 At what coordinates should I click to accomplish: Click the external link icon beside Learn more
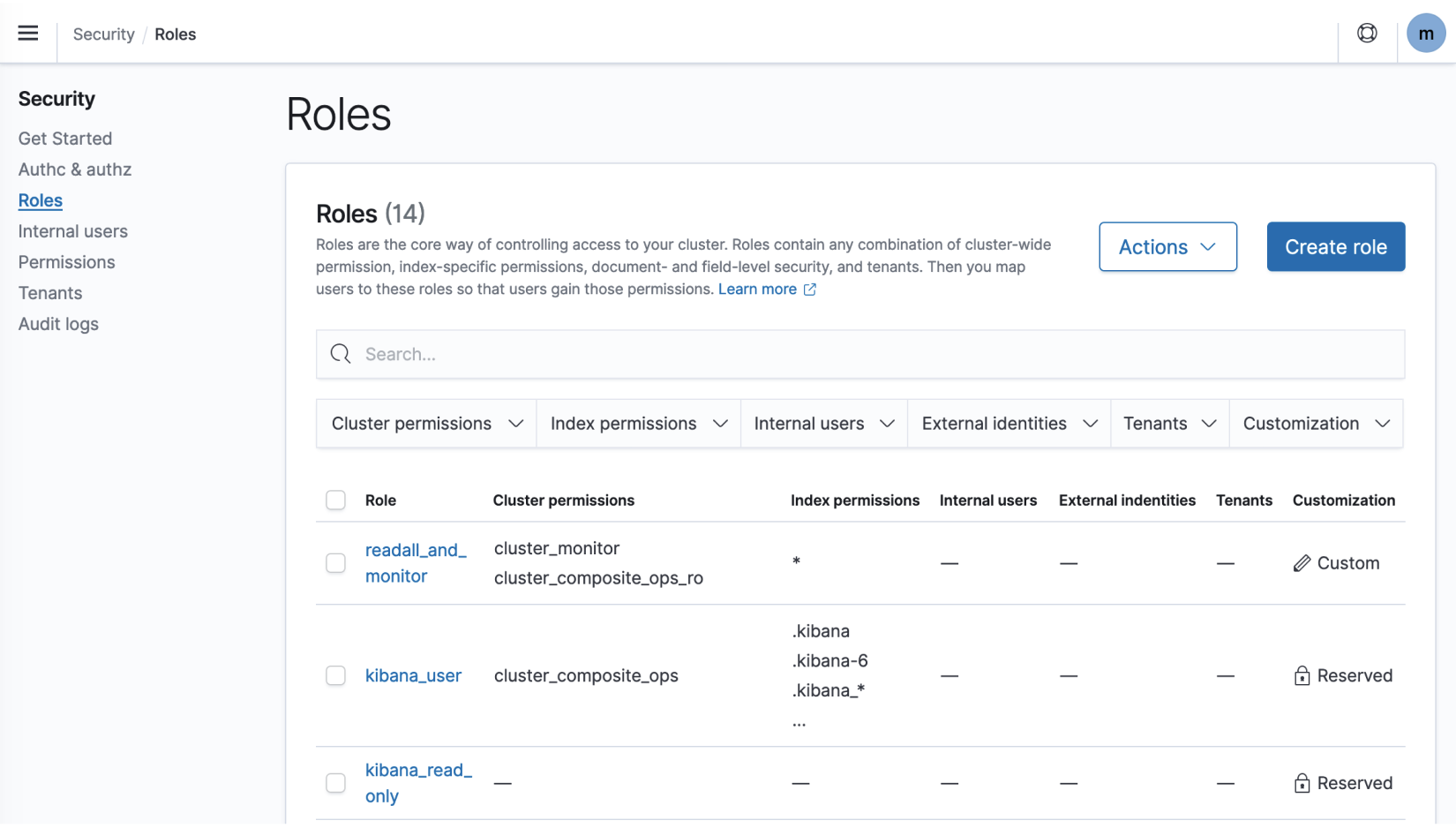tap(810, 289)
